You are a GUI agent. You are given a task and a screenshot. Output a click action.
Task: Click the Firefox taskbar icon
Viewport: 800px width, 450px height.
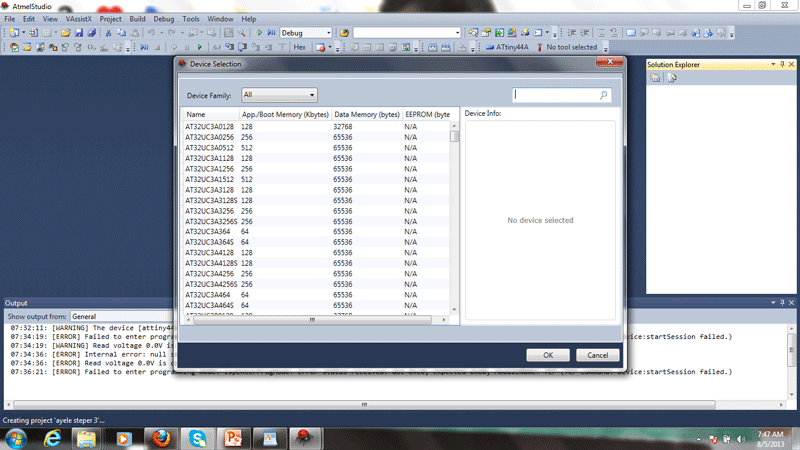tap(161, 438)
